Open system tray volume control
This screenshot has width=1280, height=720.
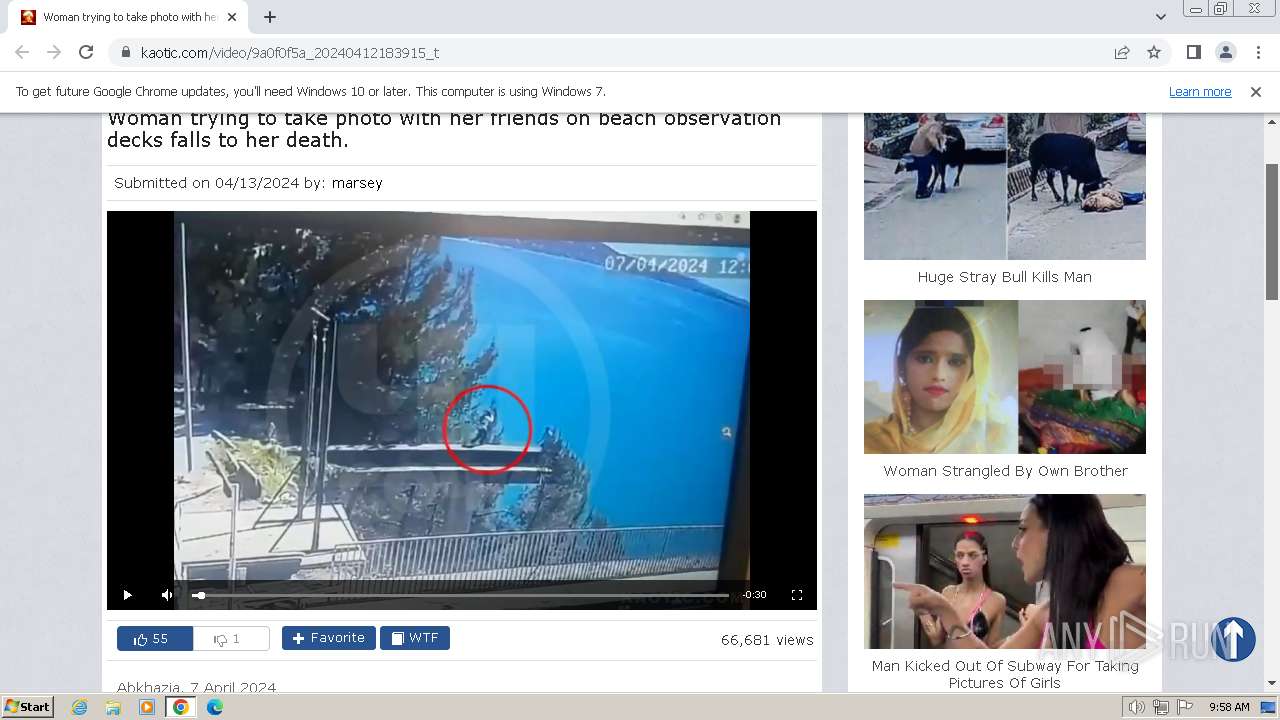coord(1137,707)
